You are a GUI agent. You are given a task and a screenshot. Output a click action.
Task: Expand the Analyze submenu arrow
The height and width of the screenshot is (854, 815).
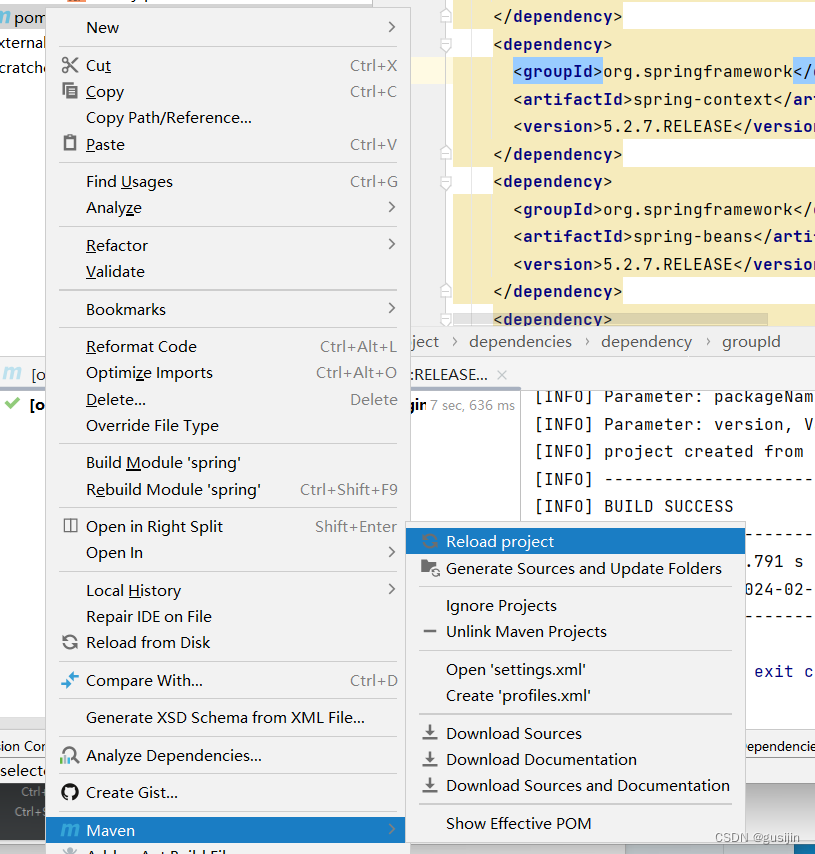click(x=391, y=207)
